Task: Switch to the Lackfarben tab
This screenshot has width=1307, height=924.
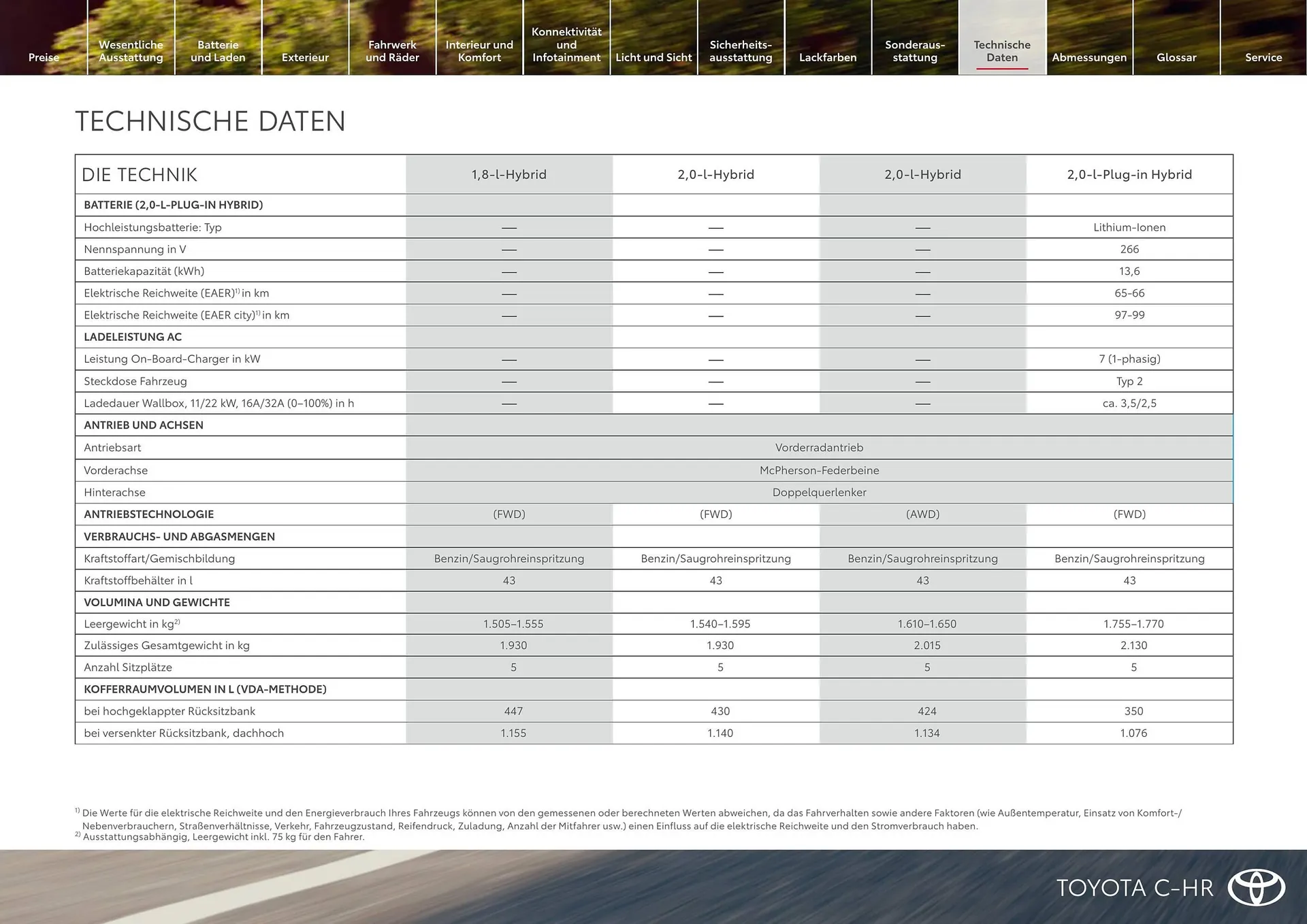Action: pyautogui.click(x=828, y=57)
